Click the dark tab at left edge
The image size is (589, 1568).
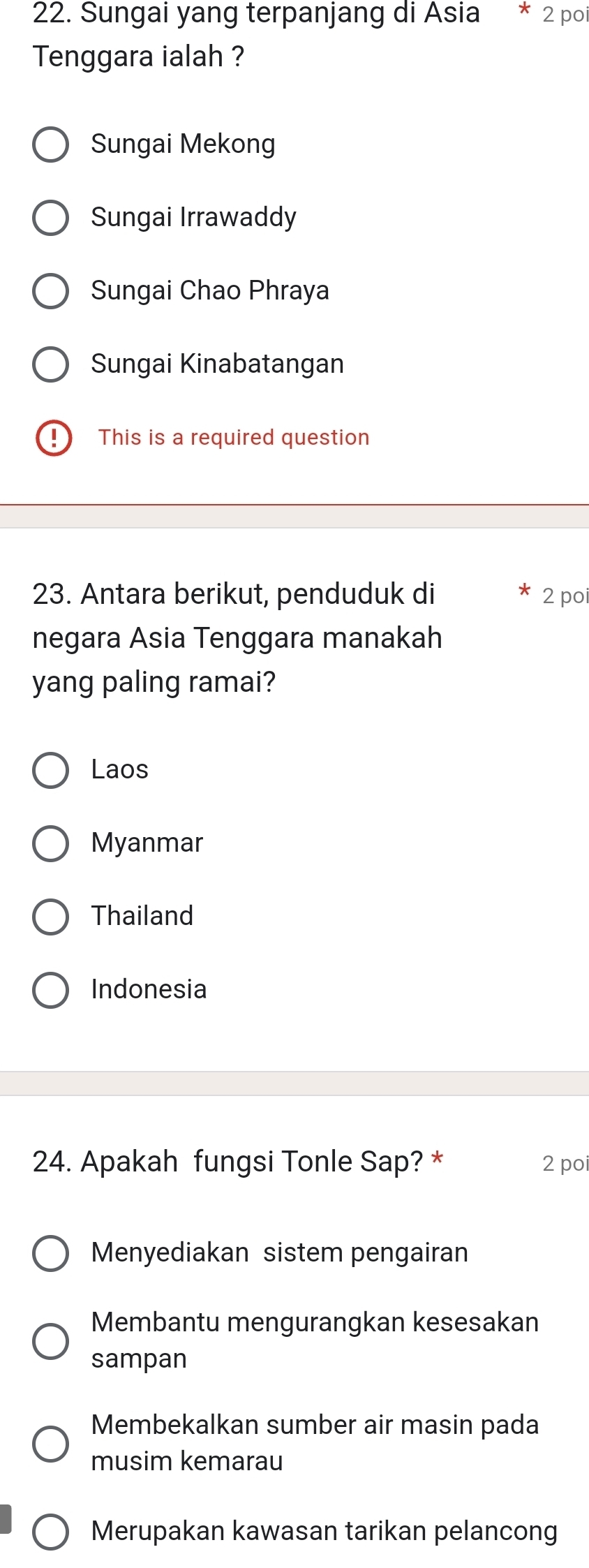(6, 1519)
